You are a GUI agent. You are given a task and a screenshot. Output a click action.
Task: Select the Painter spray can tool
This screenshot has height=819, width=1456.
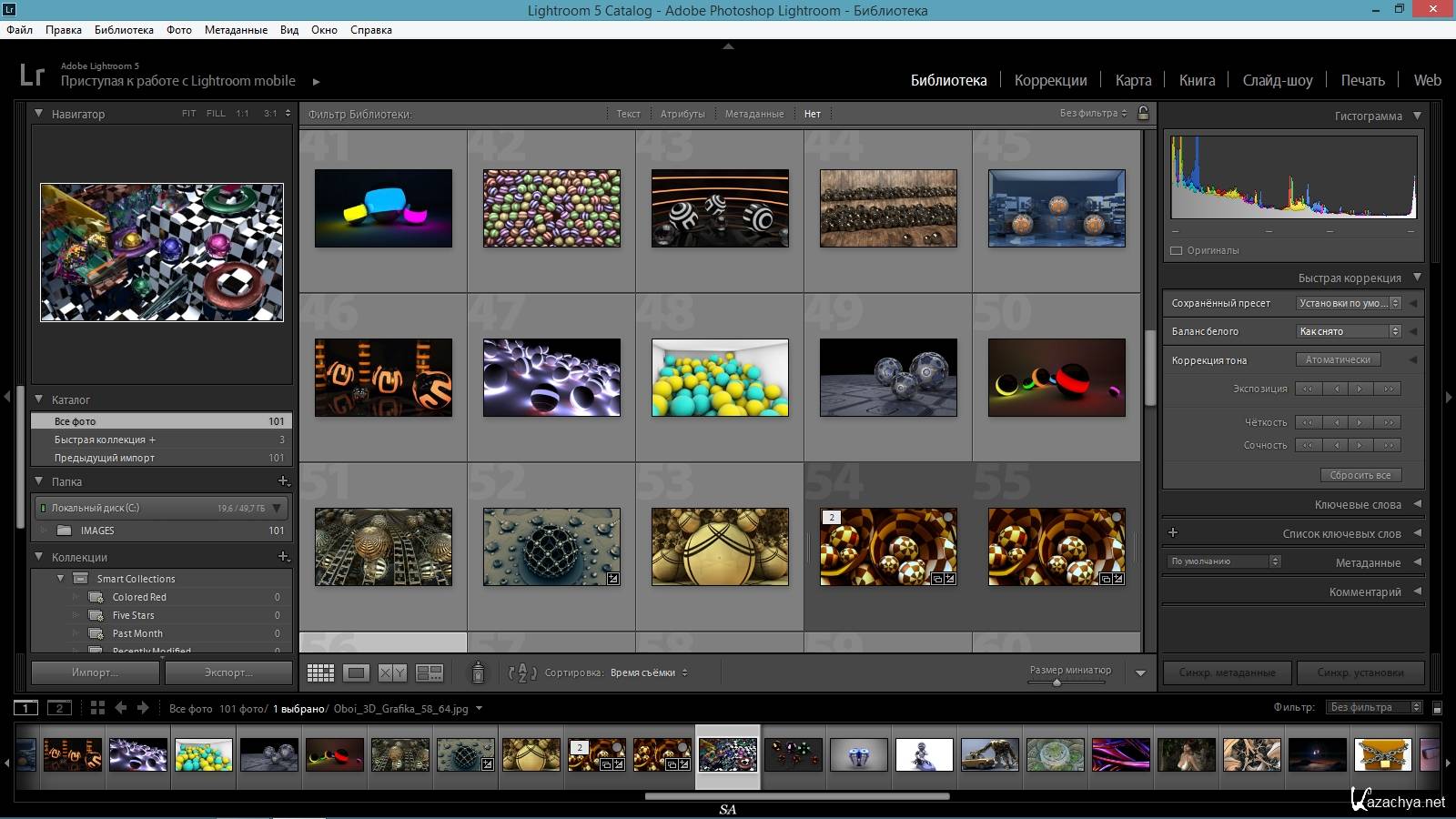478,672
